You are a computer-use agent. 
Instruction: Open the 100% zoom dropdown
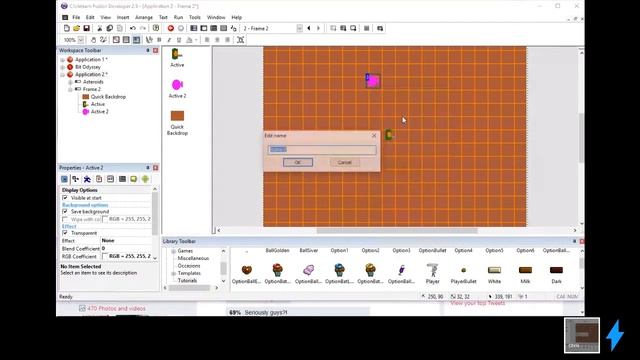81,40
